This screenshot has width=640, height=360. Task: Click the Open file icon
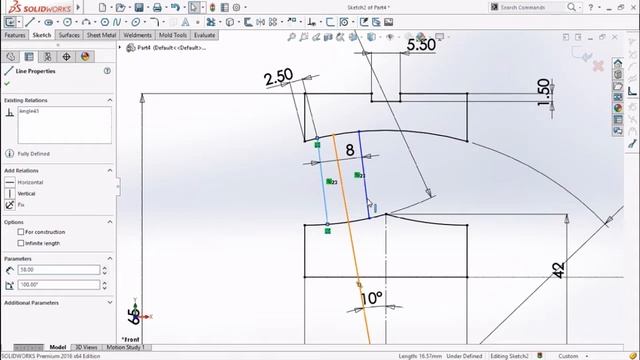(120, 7)
